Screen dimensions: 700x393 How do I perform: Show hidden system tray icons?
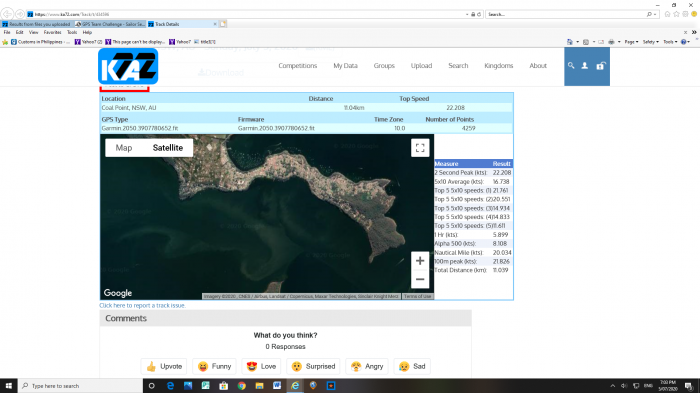[612, 386]
